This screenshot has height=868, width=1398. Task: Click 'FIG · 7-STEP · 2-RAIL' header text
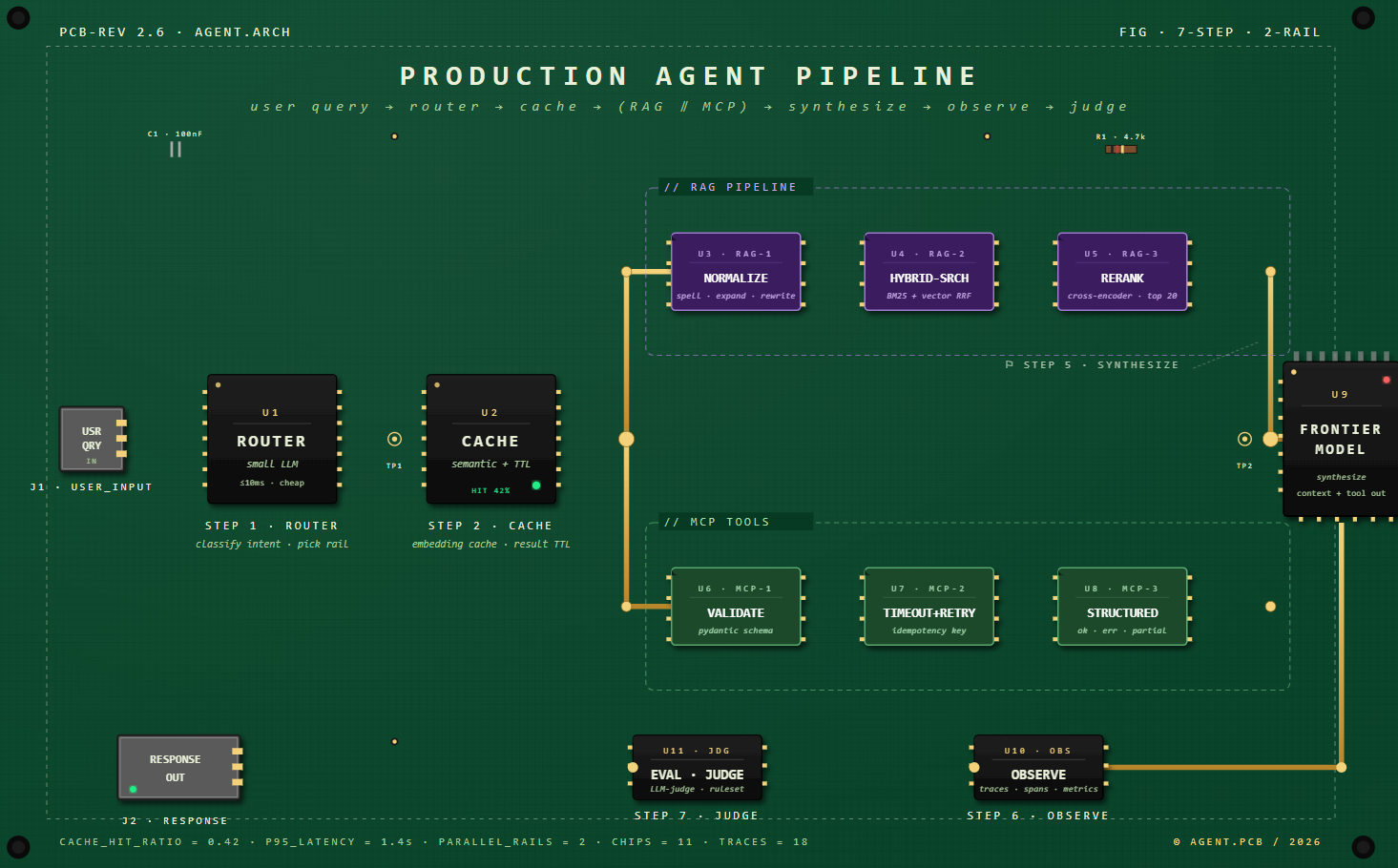click(1220, 31)
